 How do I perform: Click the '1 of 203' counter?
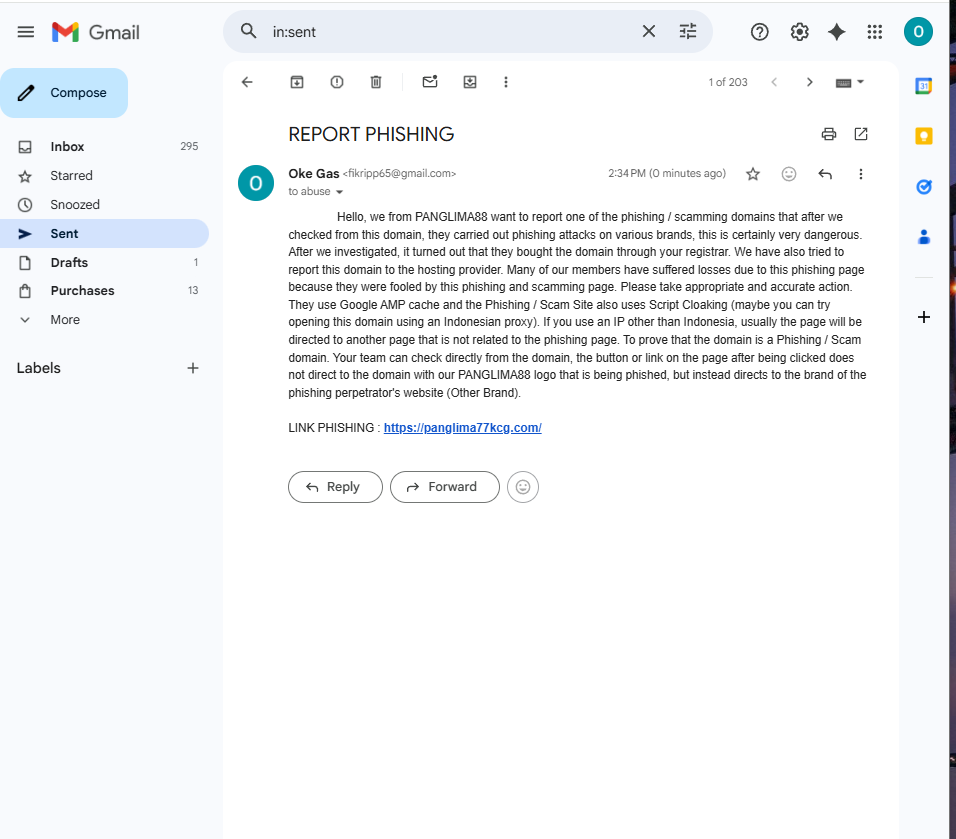pos(727,82)
